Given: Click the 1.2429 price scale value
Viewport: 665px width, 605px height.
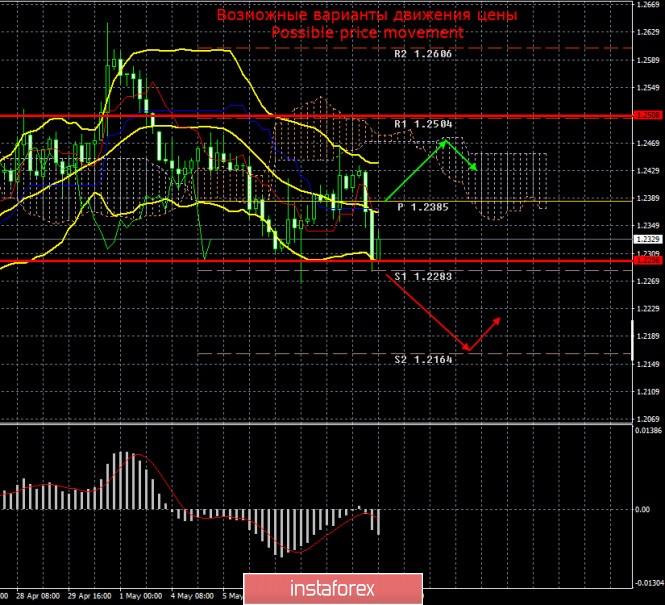Looking at the screenshot, I should tap(648, 171).
